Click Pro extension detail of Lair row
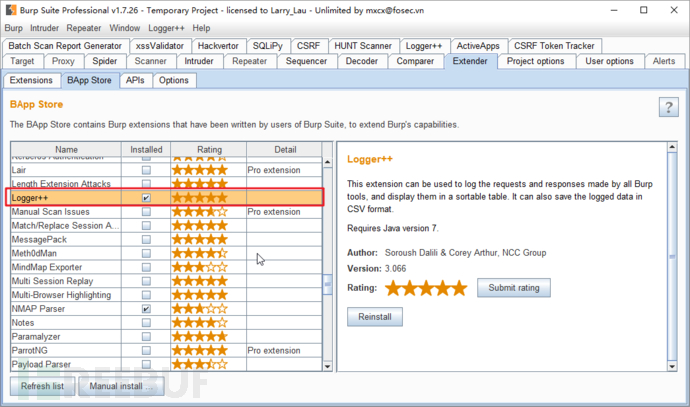The width and height of the screenshot is (690, 407). click(x=274, y=170)
